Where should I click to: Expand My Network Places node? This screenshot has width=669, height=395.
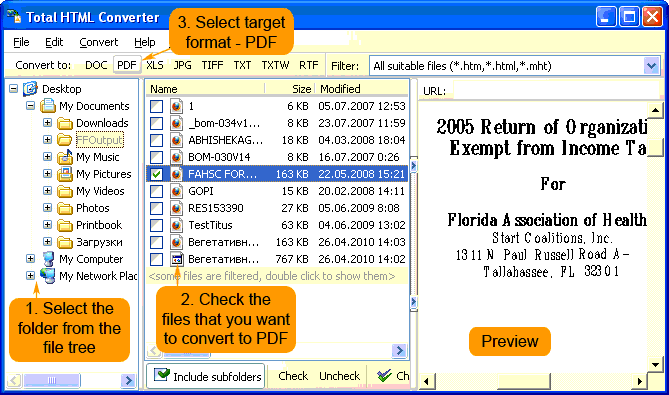(30, 276)
